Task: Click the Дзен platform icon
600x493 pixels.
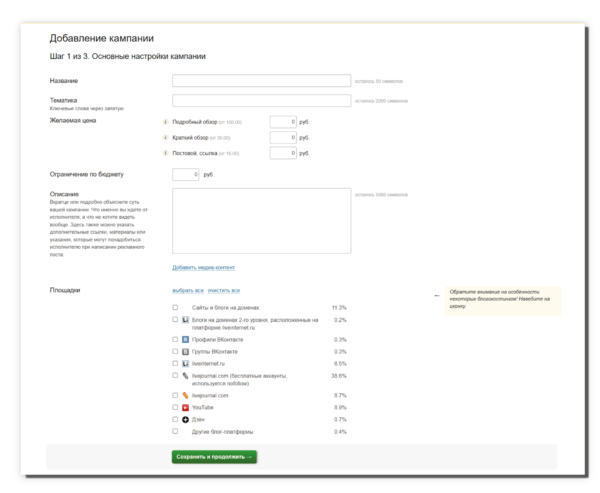Action: click(x=185, y=420)
